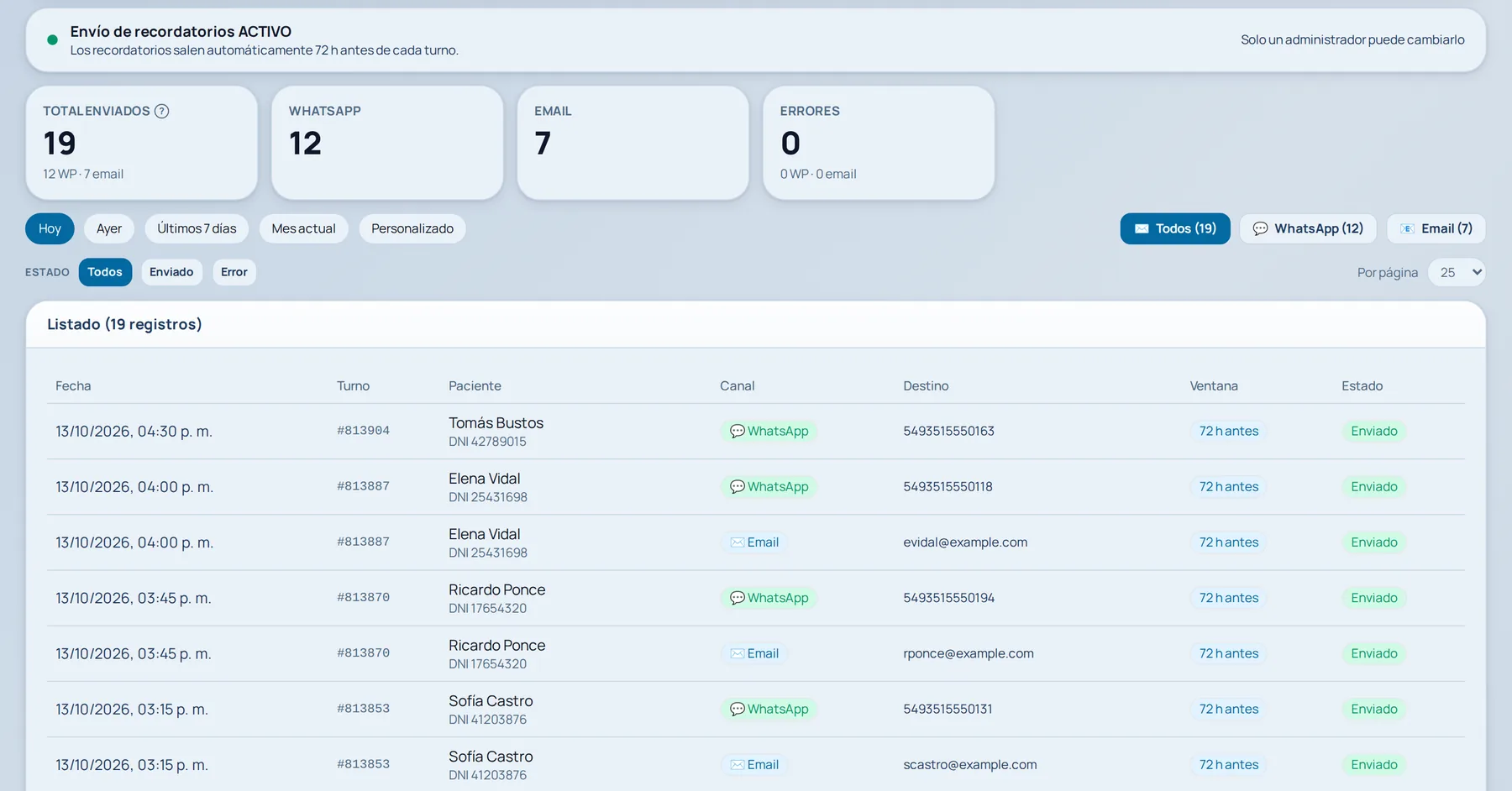Click the WhatsApp icon in Tomás Bustos row
1512x791 pixels.
pos(738,431)
